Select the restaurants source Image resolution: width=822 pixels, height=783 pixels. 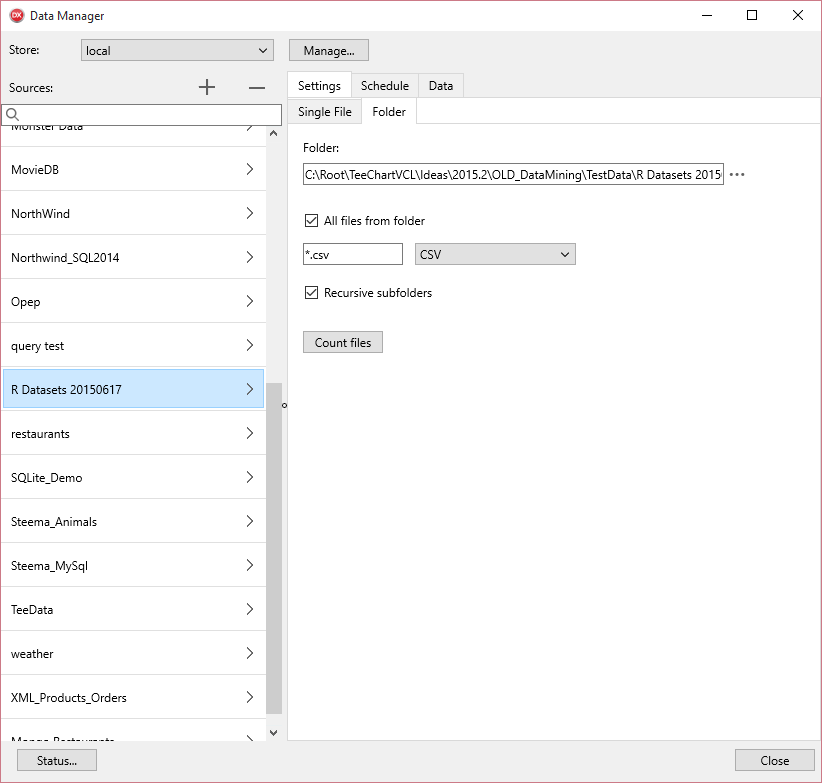(133, 433)
